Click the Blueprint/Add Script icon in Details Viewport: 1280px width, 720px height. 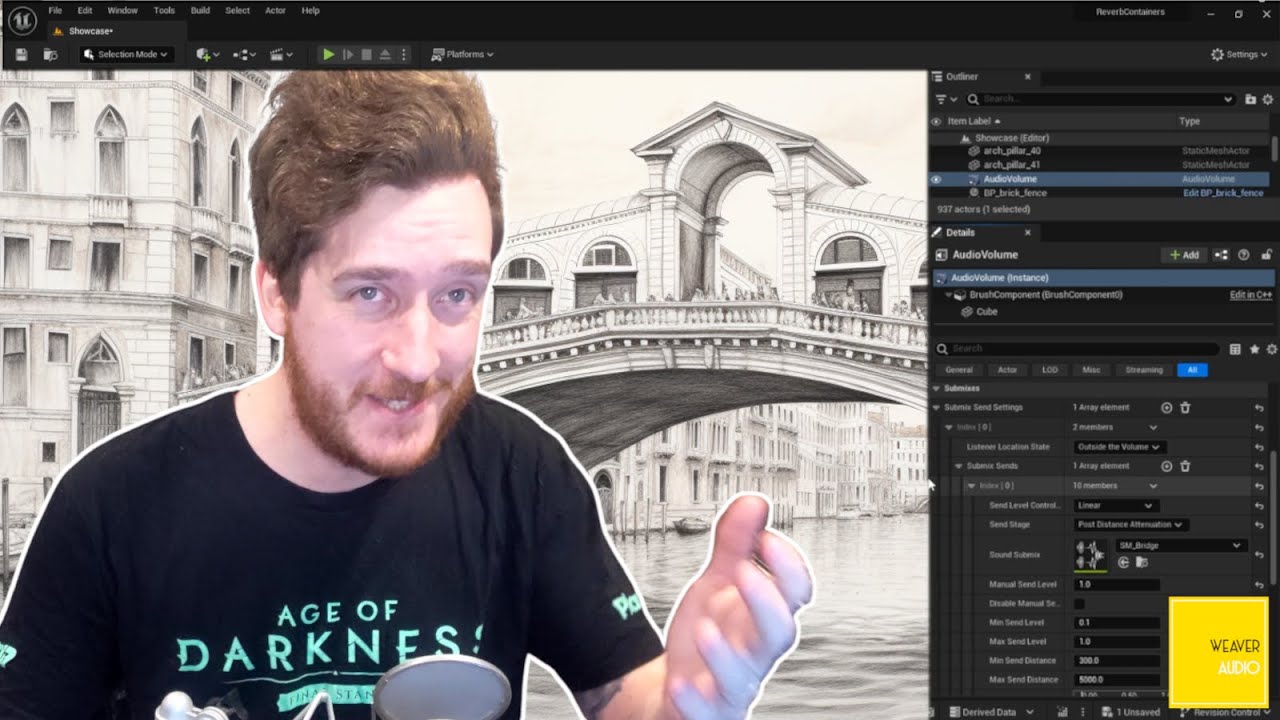[x=1221, y=255]
